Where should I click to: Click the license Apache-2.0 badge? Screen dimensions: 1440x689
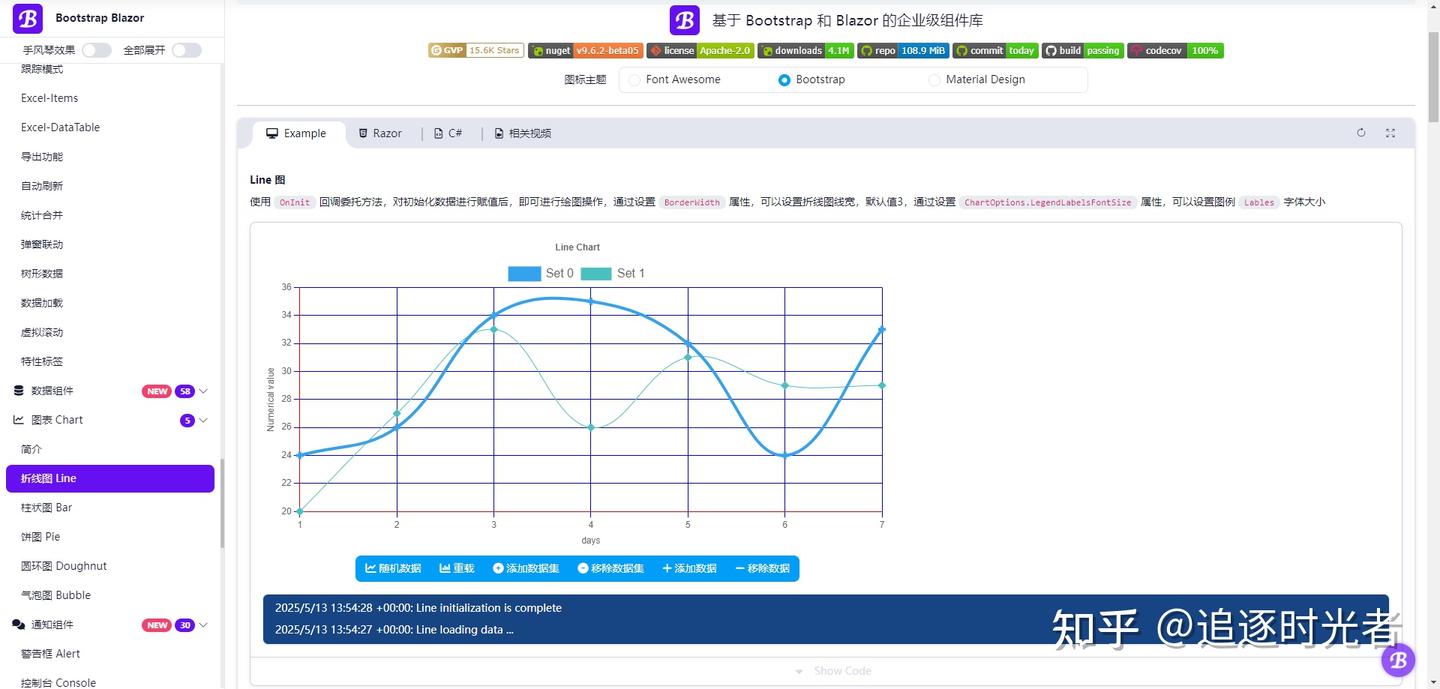[x=700, y=50]
